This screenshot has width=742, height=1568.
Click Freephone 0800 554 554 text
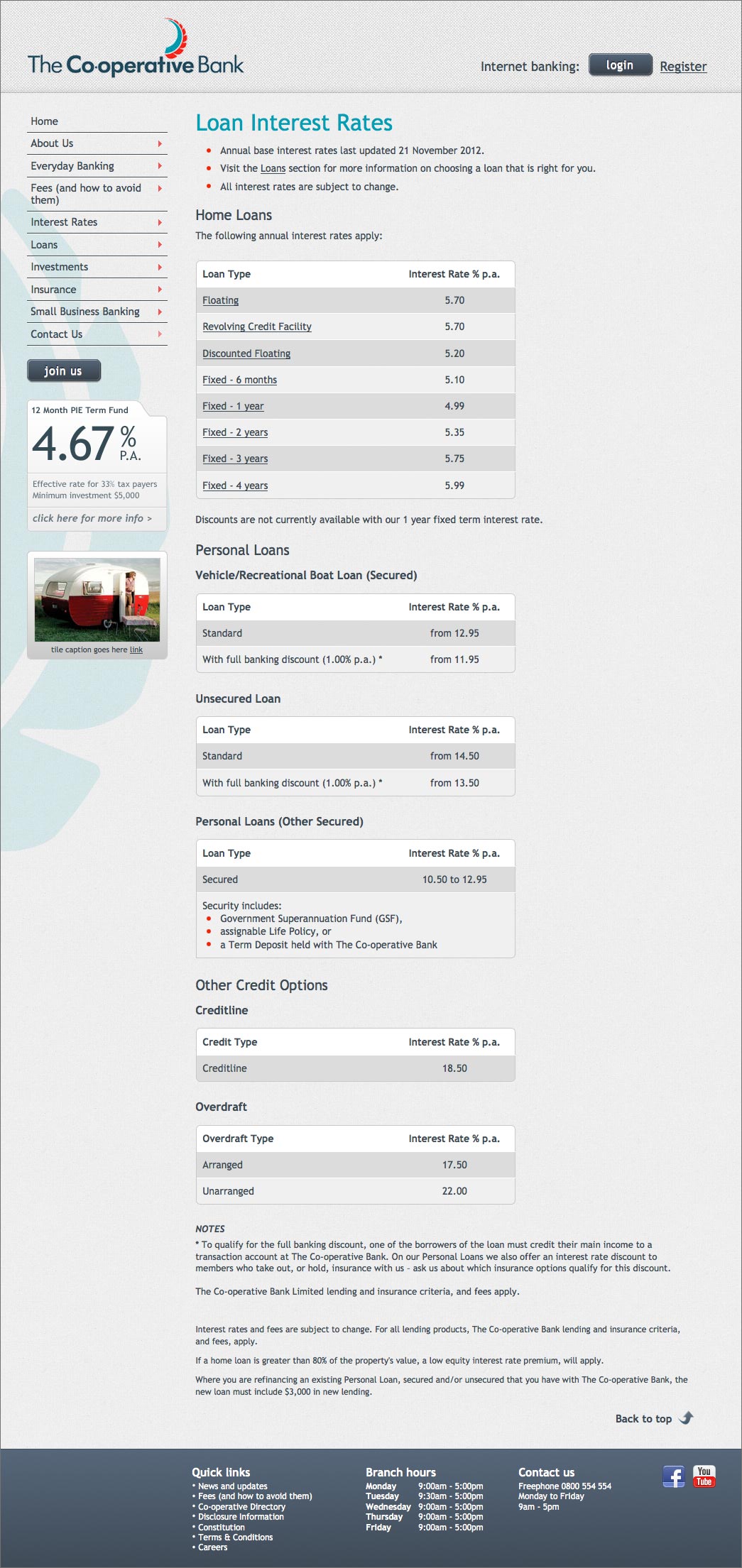click(564, 1486)
